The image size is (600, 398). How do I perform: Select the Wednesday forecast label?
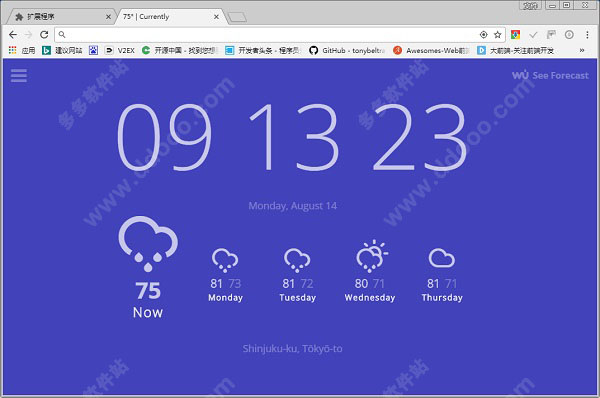tap(370, 298)
